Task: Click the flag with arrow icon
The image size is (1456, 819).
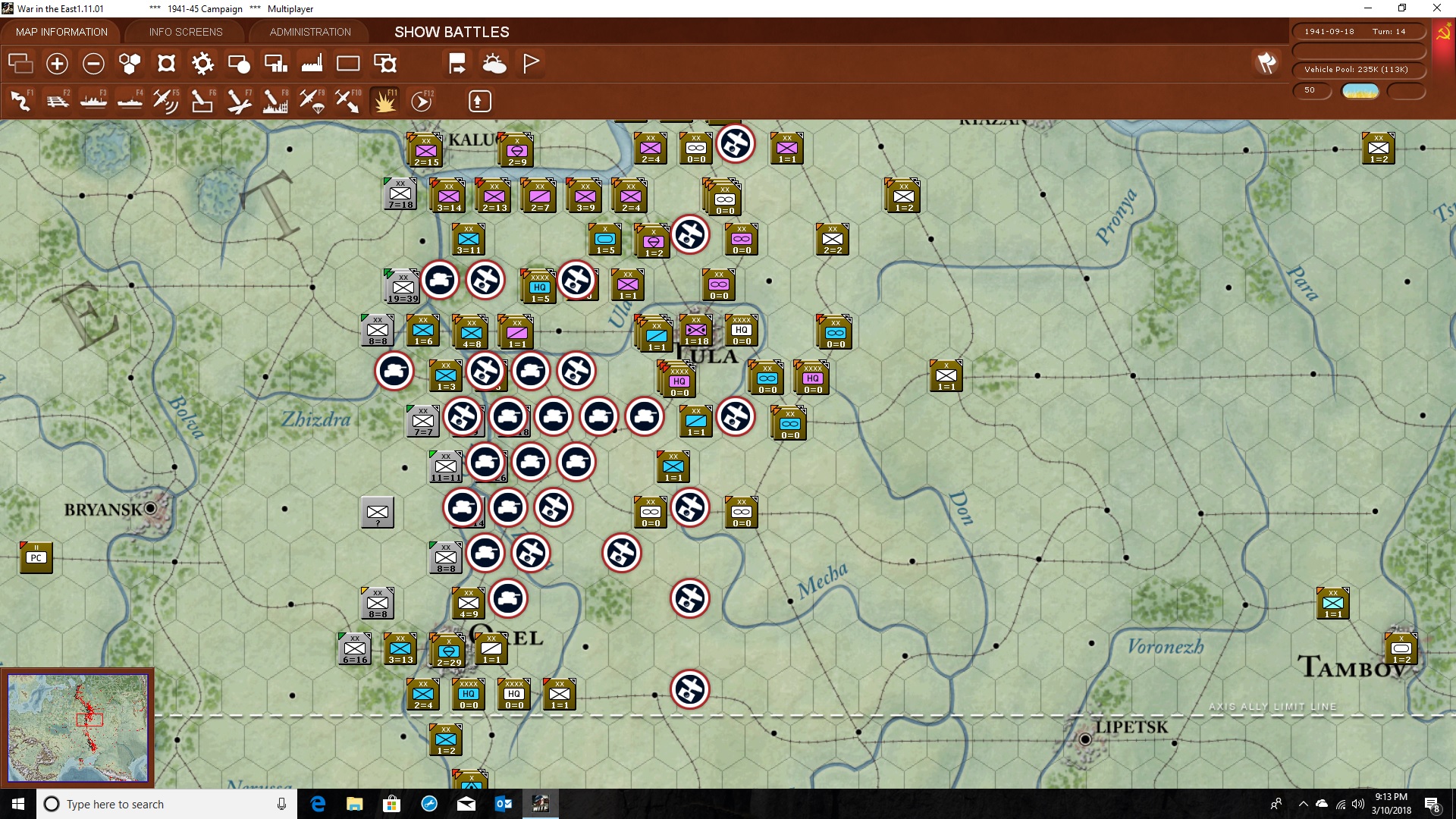Action: click(x=457, y=64)
